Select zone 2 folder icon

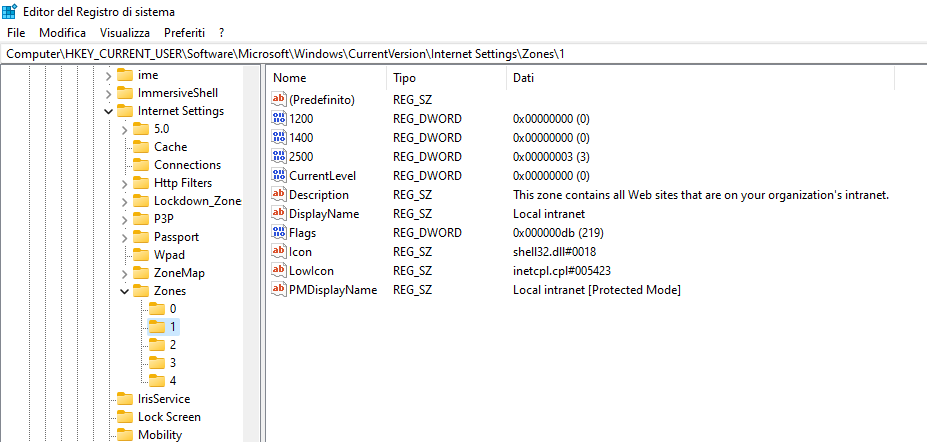click(x=157, y=344)
